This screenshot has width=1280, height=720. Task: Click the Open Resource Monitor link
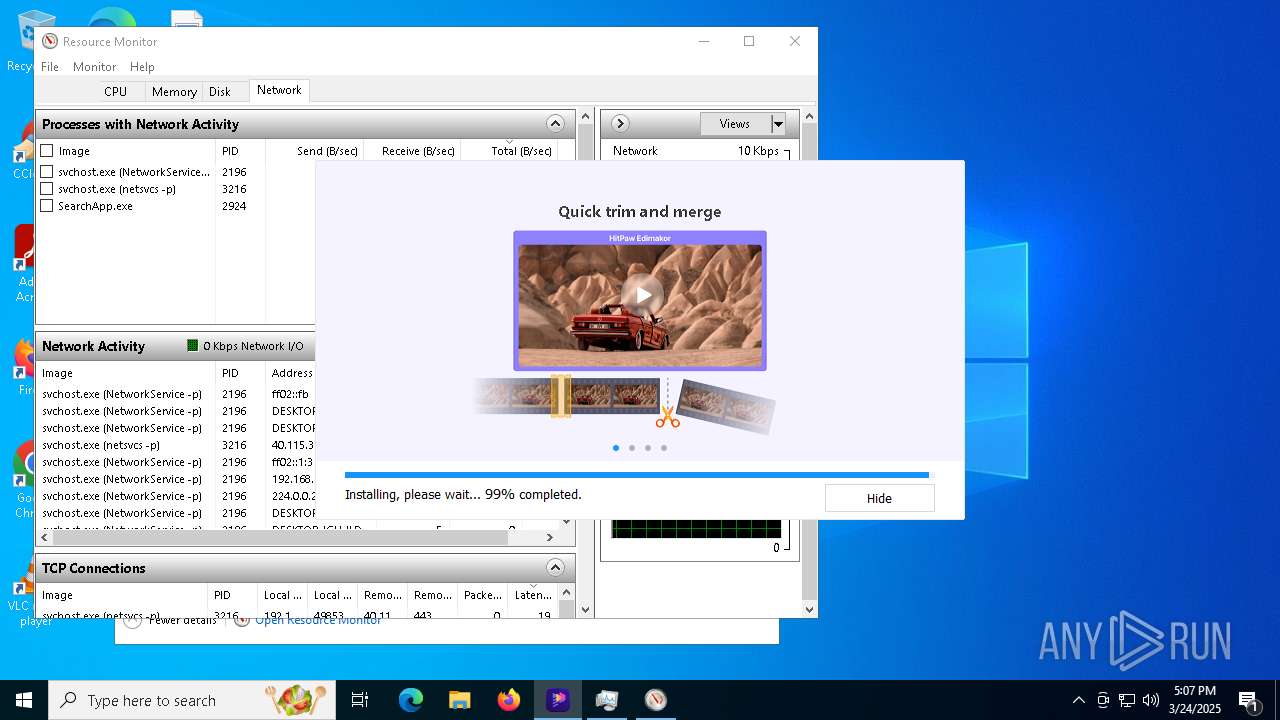[x=318, y=621]
